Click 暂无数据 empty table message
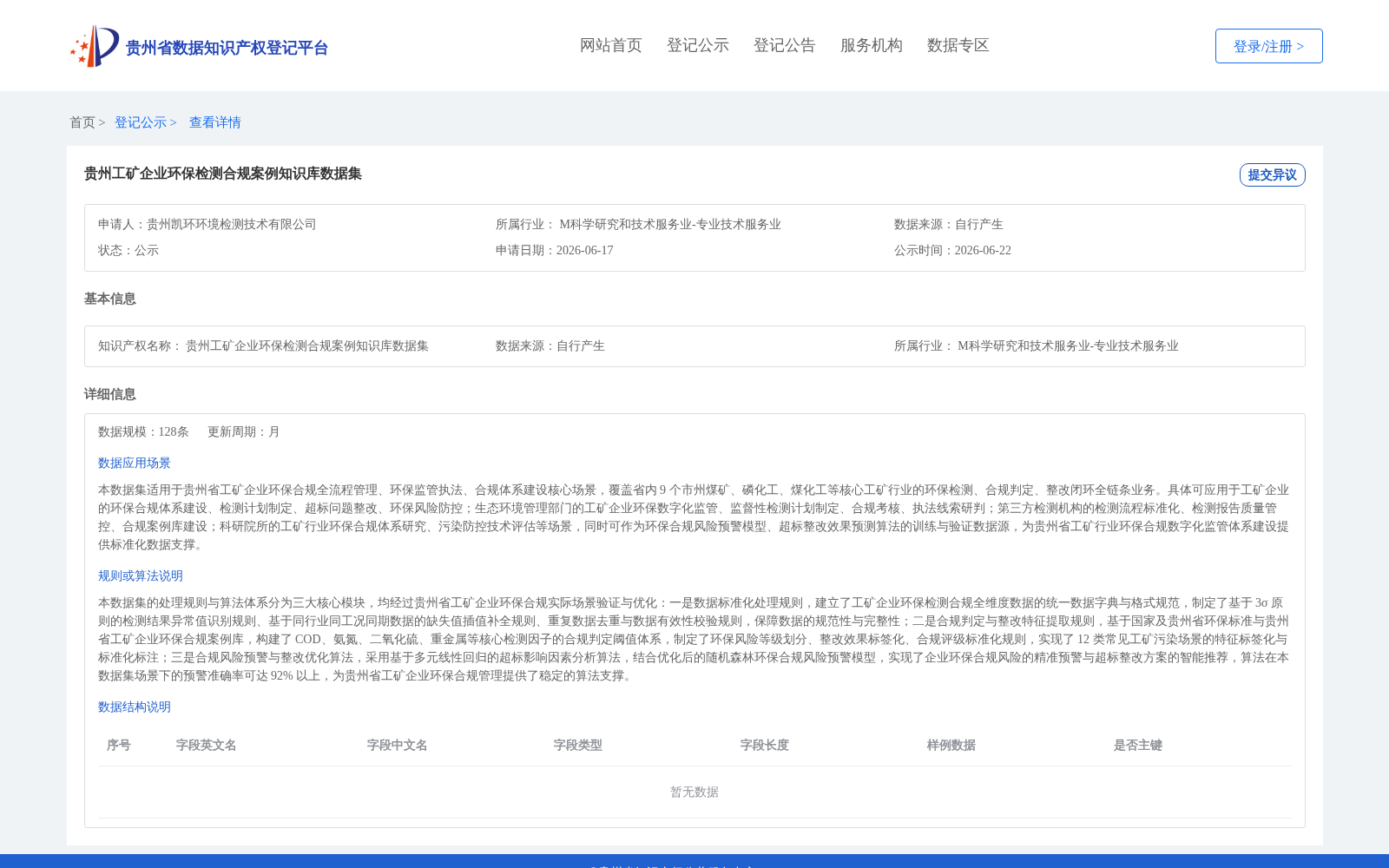The height and width of the screenshot is (868, 1389). pyautogui.click(x=694, y=792)
